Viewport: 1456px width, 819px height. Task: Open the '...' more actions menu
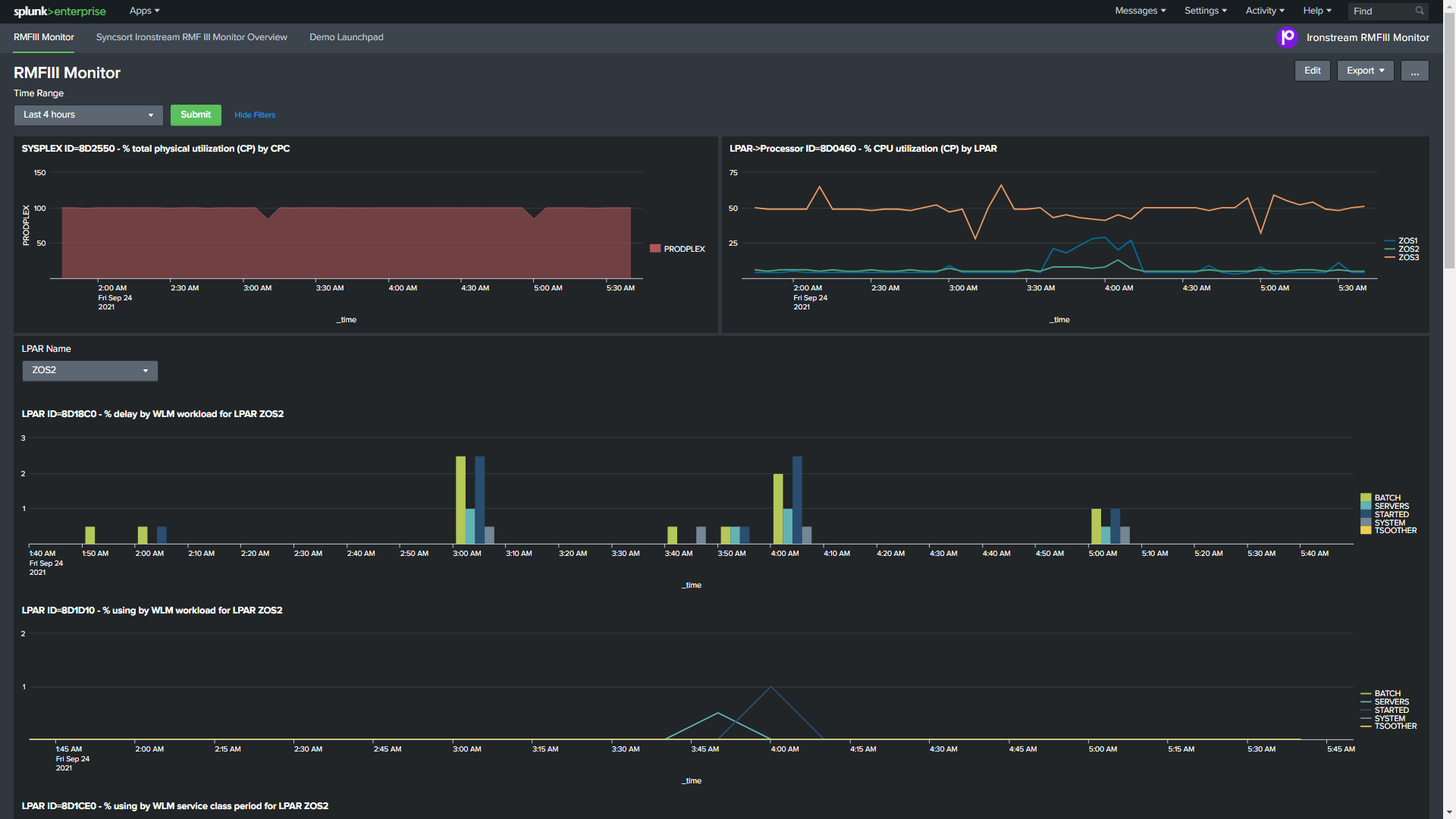(1414, 71)
